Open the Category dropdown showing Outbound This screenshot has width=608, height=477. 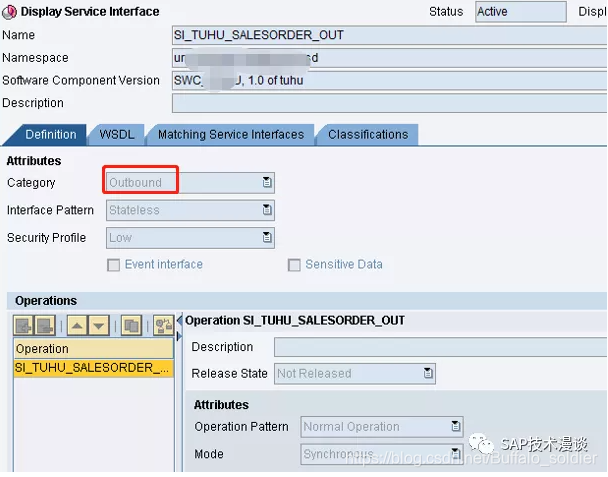(x=267, y=182)
